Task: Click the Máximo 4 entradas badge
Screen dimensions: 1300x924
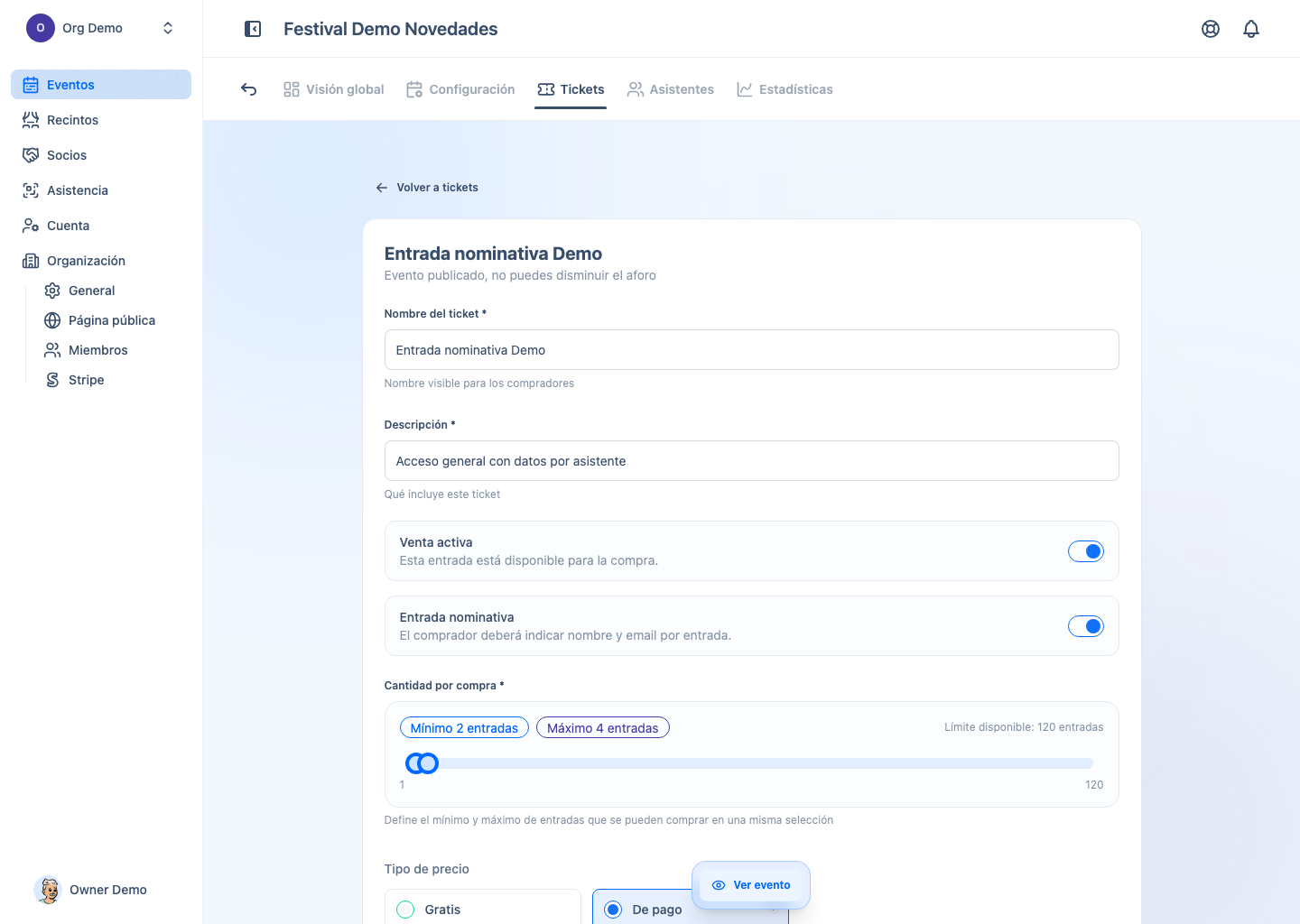Action: [603, 728]
